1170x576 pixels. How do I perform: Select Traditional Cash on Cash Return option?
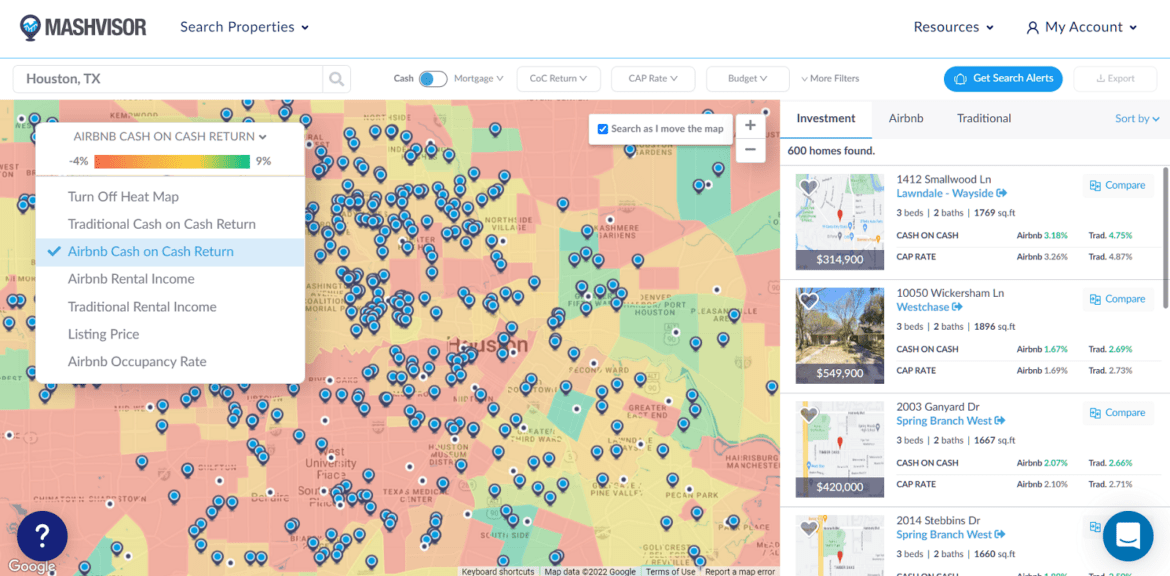click(161, 224)
